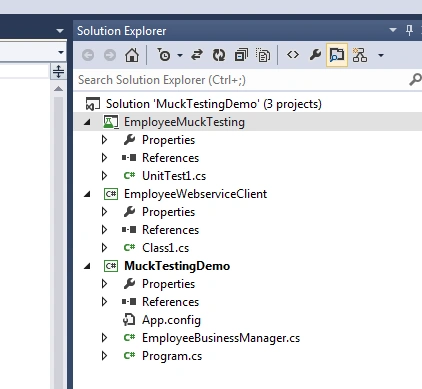Viewport: 422px width, 389px height.
Task: Collapse the MuckTestingDemo project node
Action: click(x=87, y=266)
